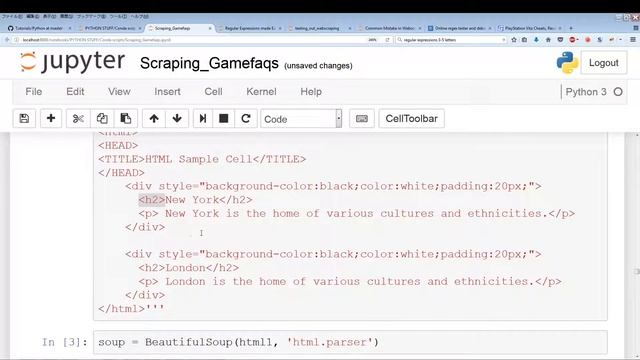This screenshot has width=640, height=360.
Task: Open the browser downloads arrow icon
Action: click(x=536, y=40)
